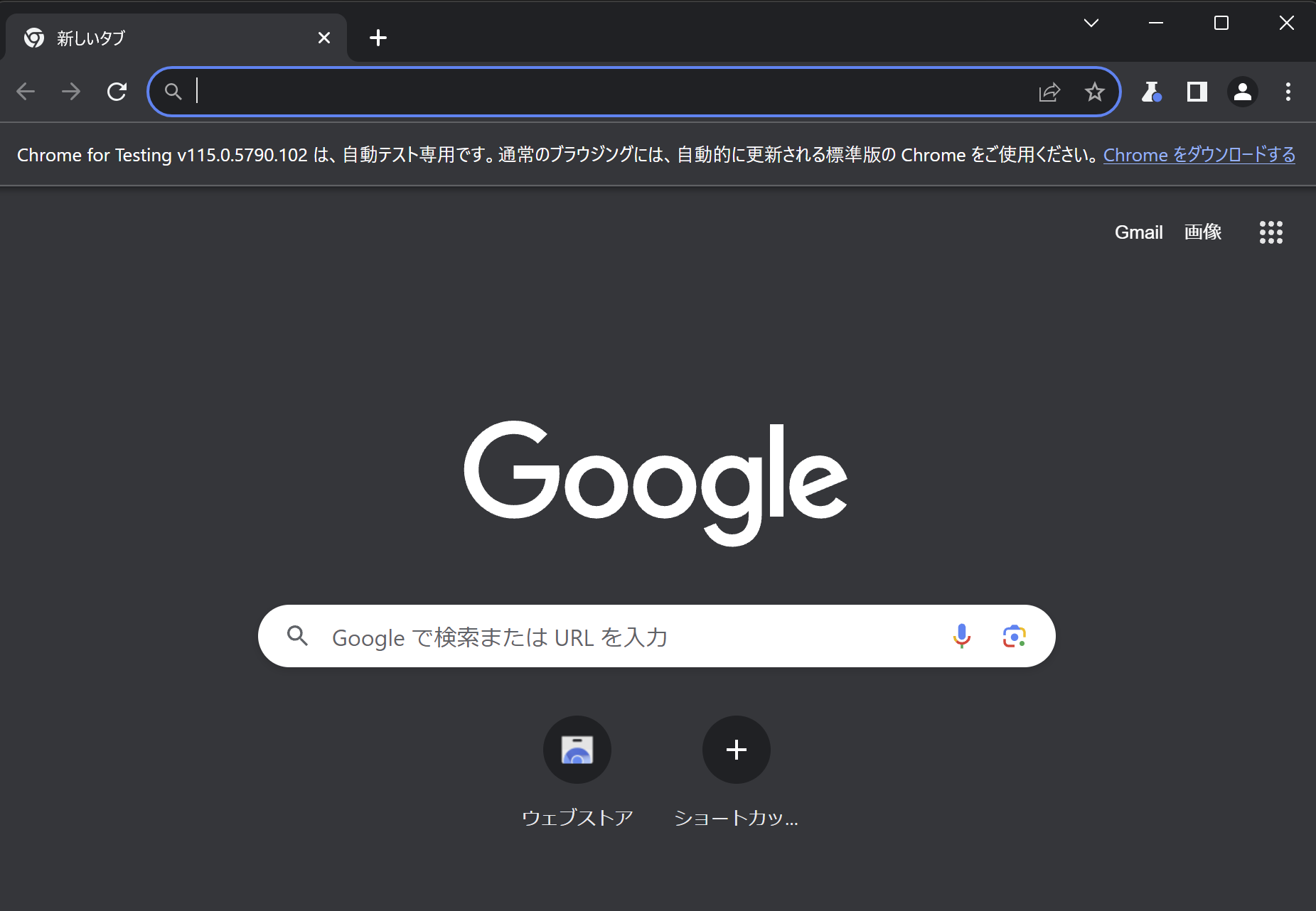
Task: Navigate back with the back arrow
Action: point(26,91)
